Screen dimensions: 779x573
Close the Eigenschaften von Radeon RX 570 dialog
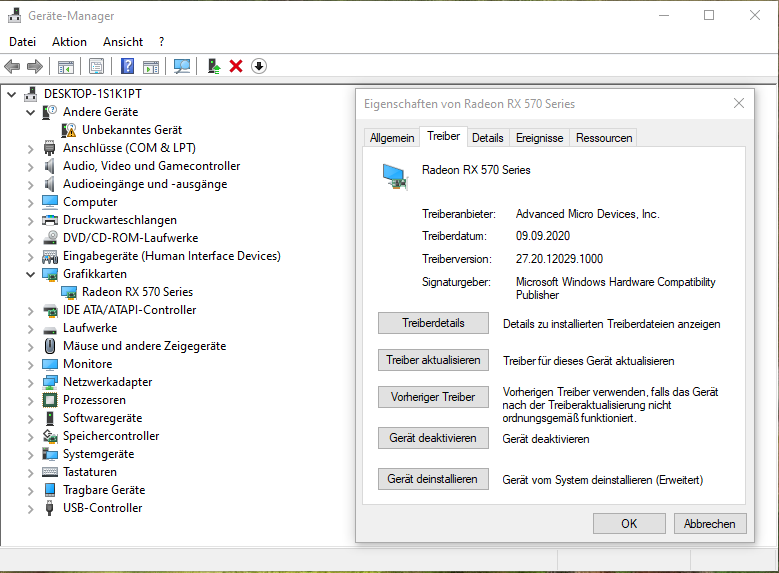(x=739, y=103)
